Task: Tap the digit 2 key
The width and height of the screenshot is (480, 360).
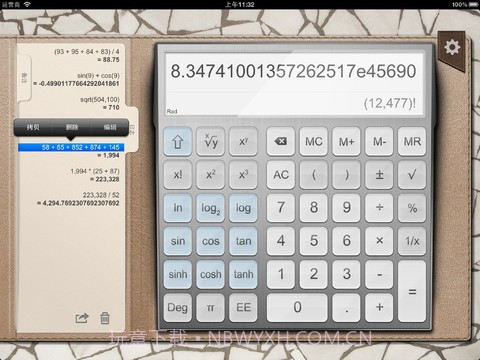Action: point(314,274)
